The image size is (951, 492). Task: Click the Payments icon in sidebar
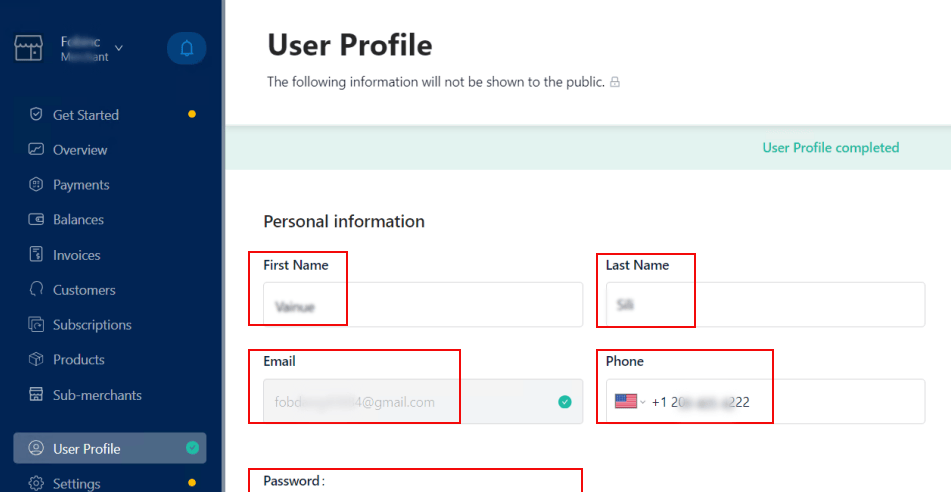(x=36, y=184)
